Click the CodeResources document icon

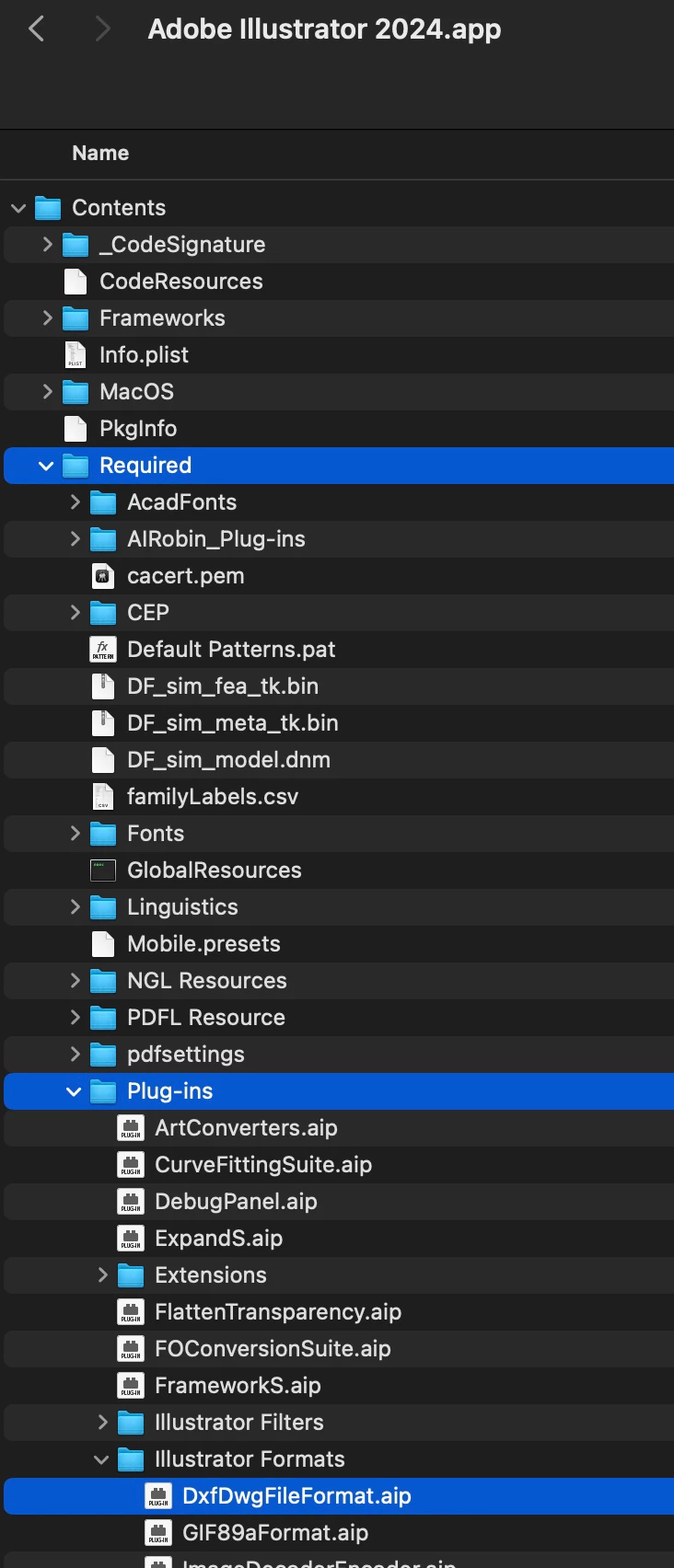click(x=76, y=282)
